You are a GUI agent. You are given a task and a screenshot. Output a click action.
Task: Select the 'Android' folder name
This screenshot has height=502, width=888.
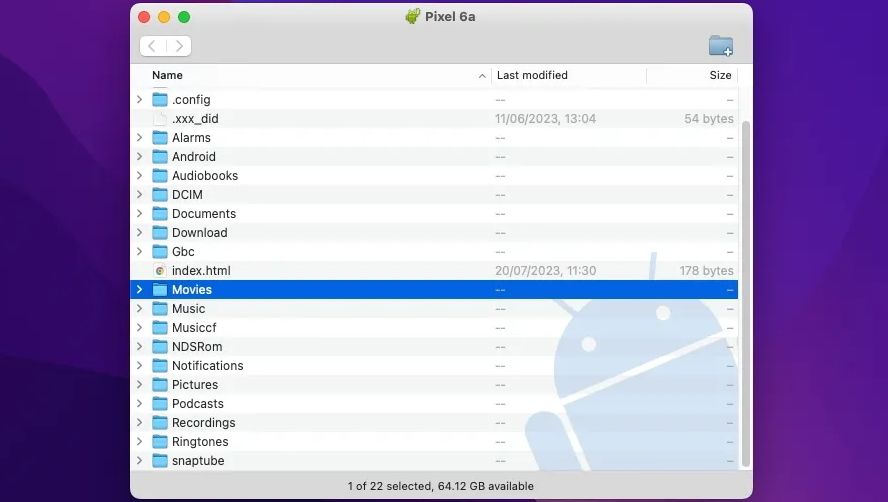click(194, 156)
